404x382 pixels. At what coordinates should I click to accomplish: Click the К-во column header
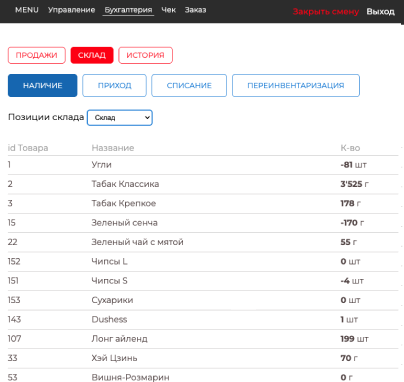coord(350,148)
